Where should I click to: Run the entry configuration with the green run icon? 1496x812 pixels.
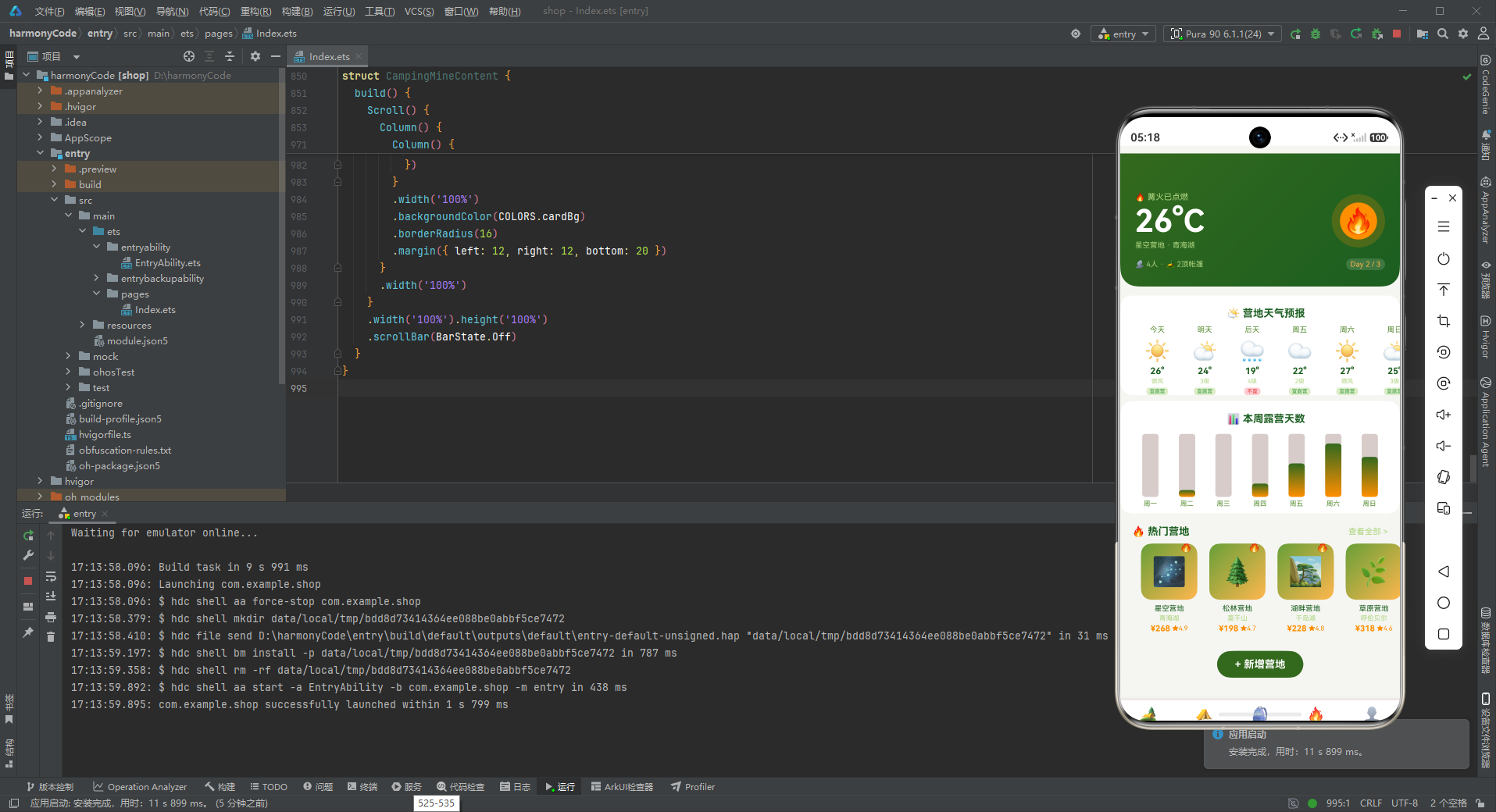pyautogui.click(x=1295, y=34)
